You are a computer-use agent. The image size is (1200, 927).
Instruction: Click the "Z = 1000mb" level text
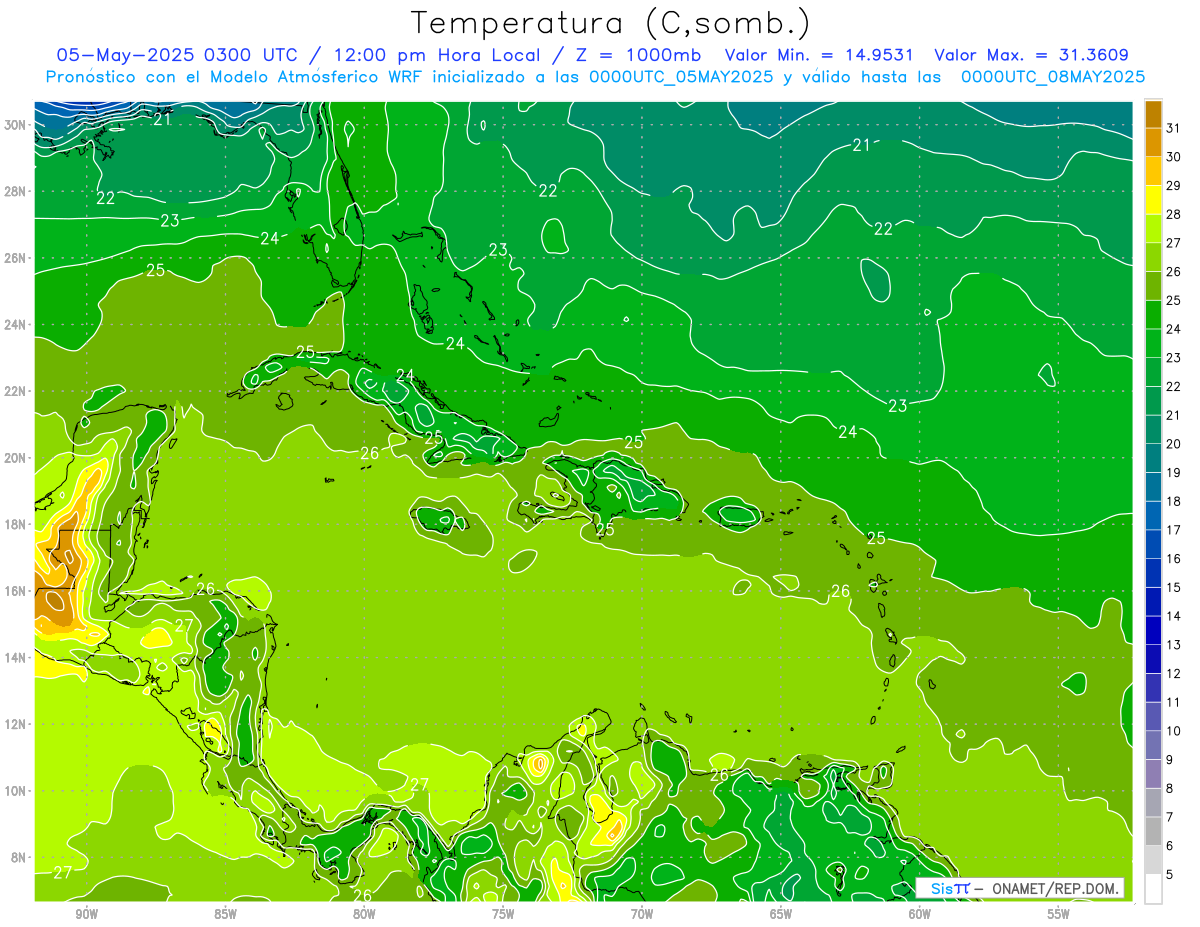[x=636, y=55]
